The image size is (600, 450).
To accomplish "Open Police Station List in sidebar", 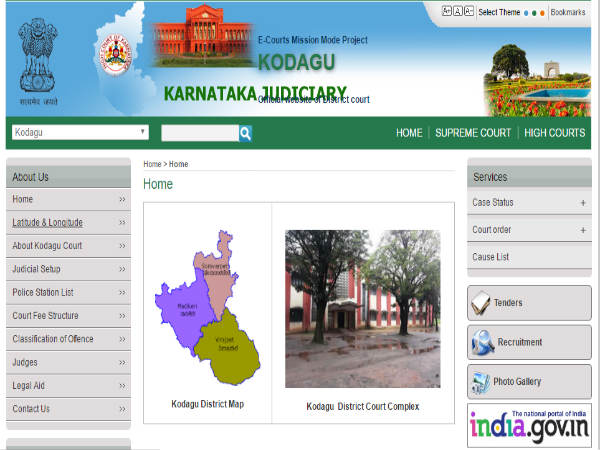I will 43,292.
